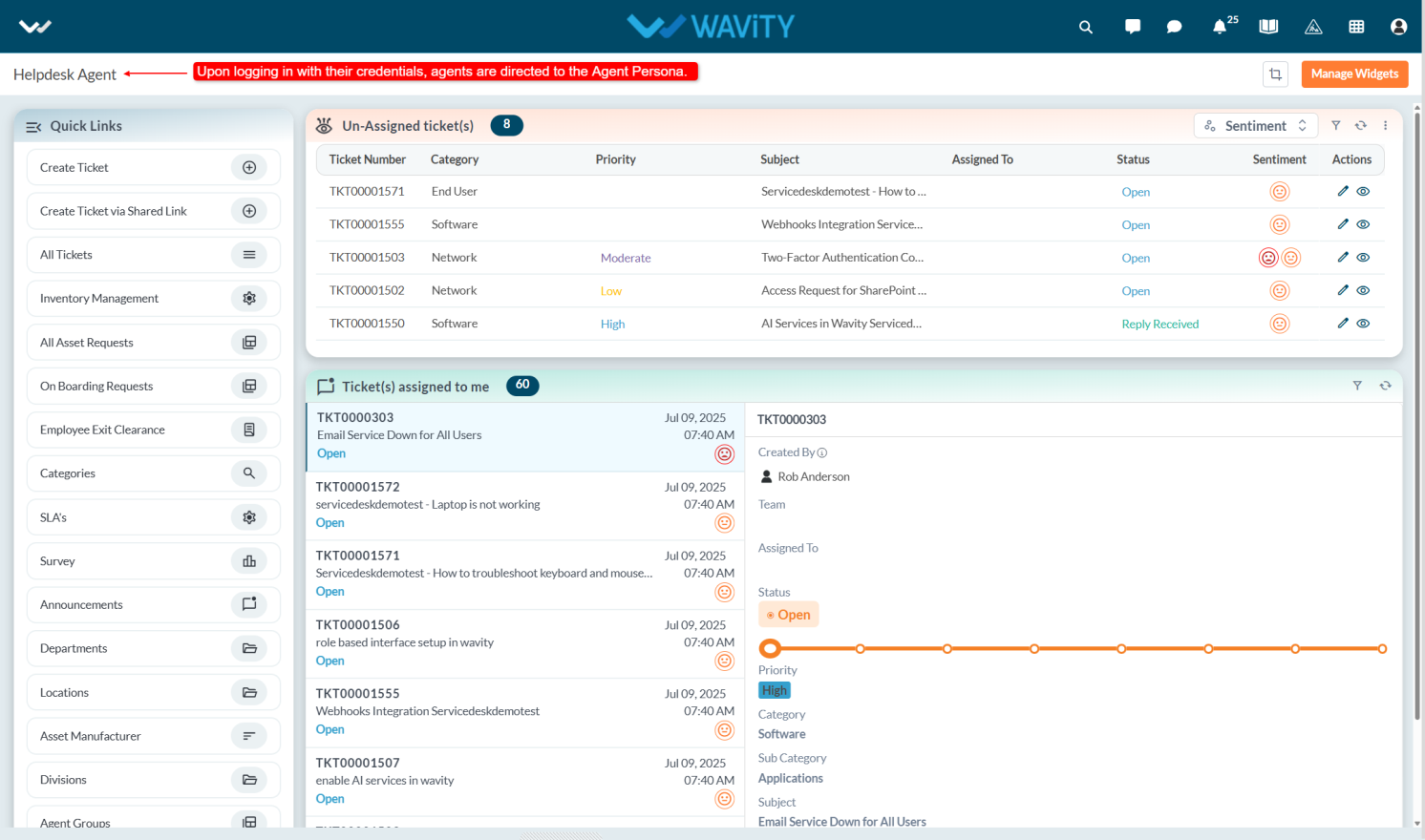Refresh the Un-Assigned tickets widget
This screenshot has width=1425, height=840.
[1361, 125]
